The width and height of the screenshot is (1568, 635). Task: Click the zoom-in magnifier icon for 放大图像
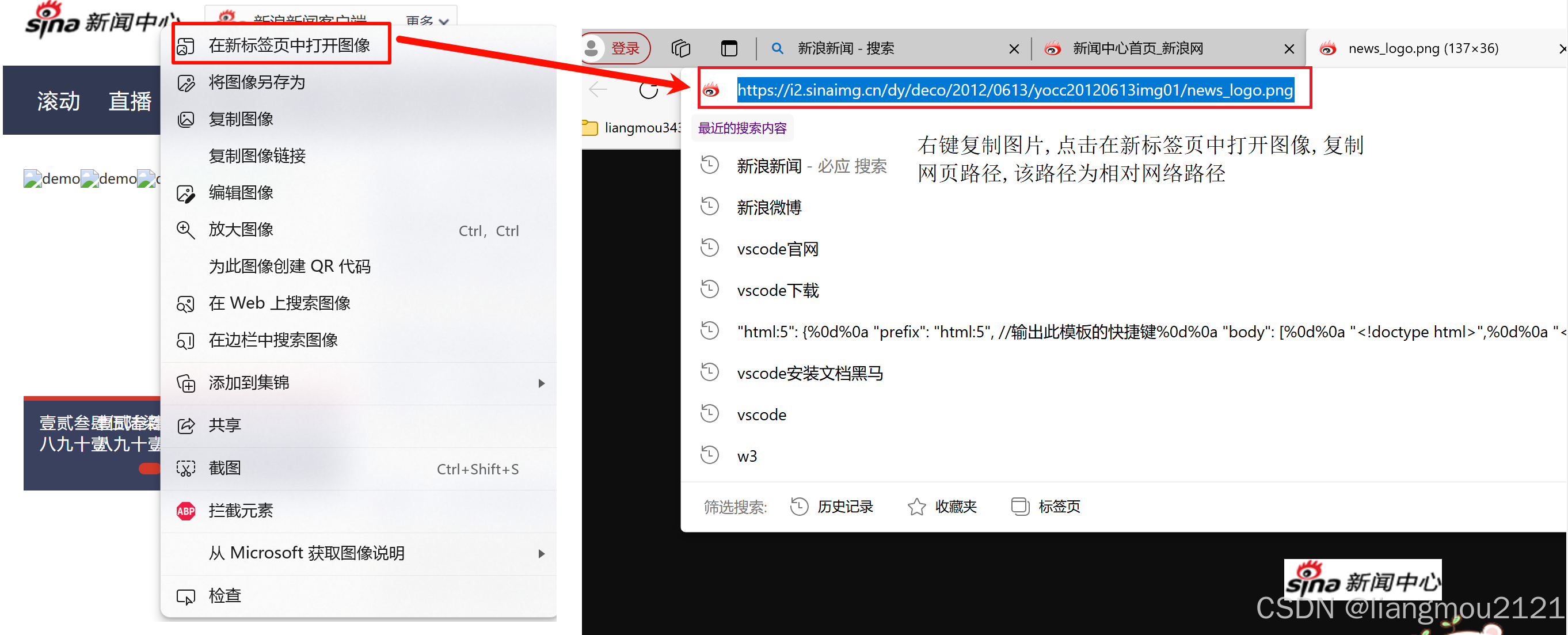click(x=186, y=230)
